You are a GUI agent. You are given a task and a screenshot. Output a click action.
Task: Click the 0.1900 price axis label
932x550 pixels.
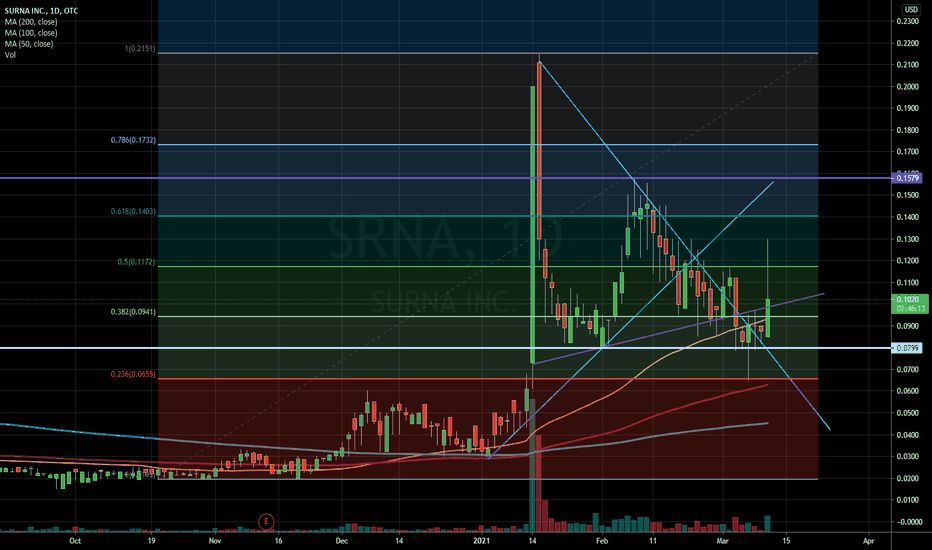click(x=907, y=108)
